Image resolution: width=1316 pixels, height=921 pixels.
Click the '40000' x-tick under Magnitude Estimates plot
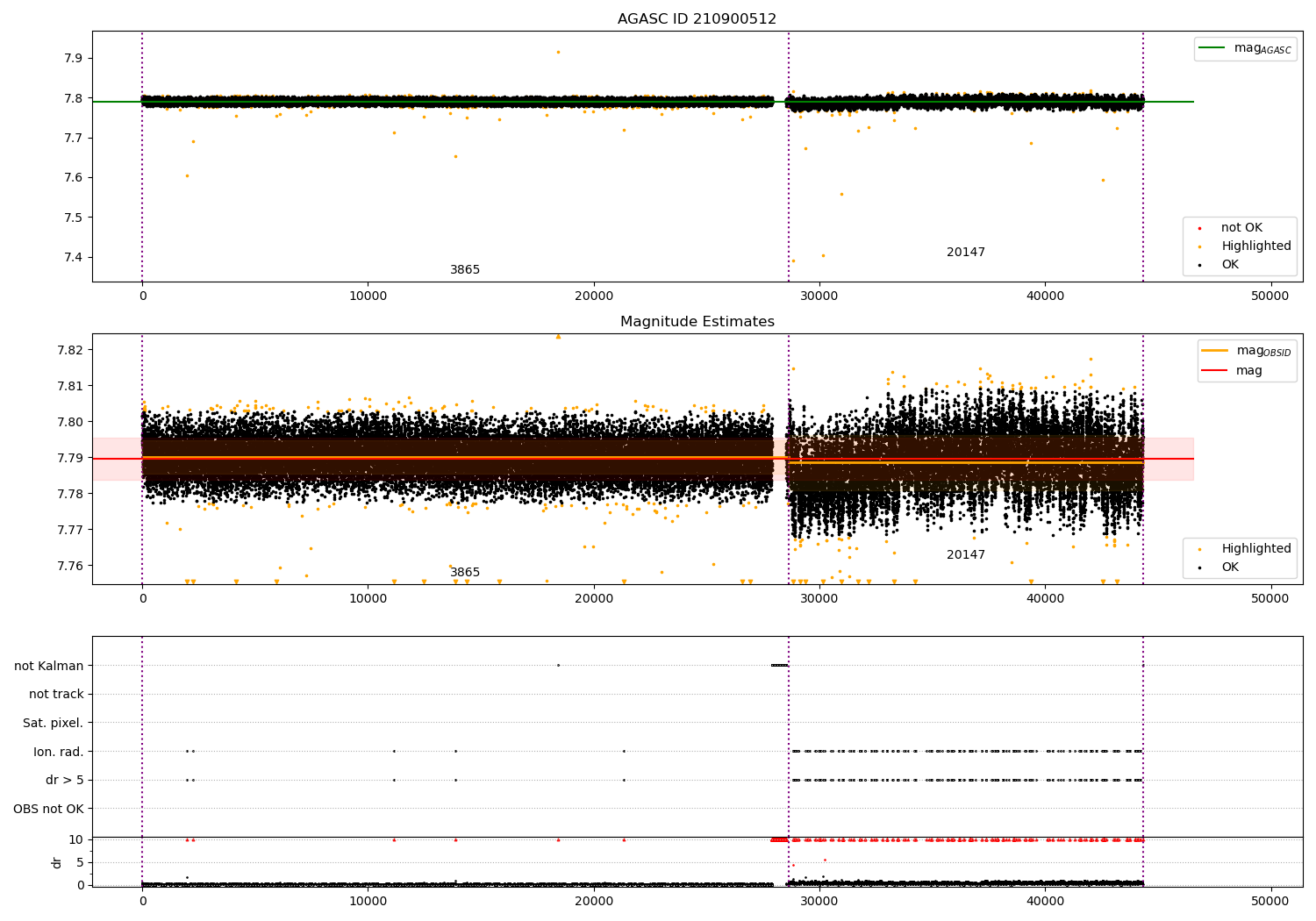pyautogui.click(x=1045, y=599)
